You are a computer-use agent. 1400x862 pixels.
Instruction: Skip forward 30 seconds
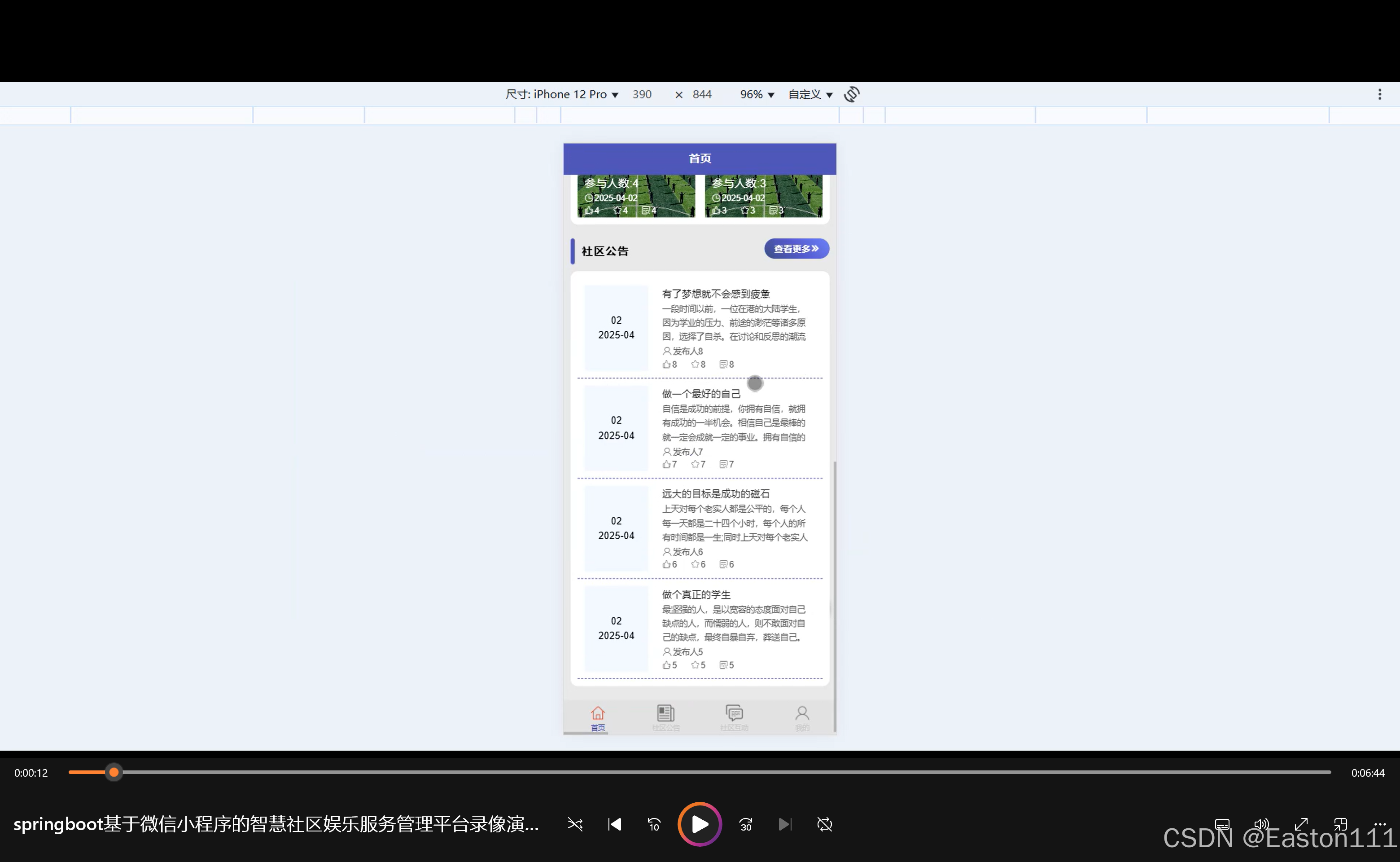[x=745, y=824]
